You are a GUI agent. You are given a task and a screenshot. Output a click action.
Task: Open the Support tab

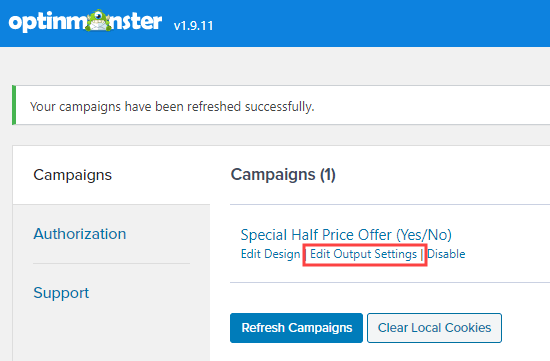(61, 293)
